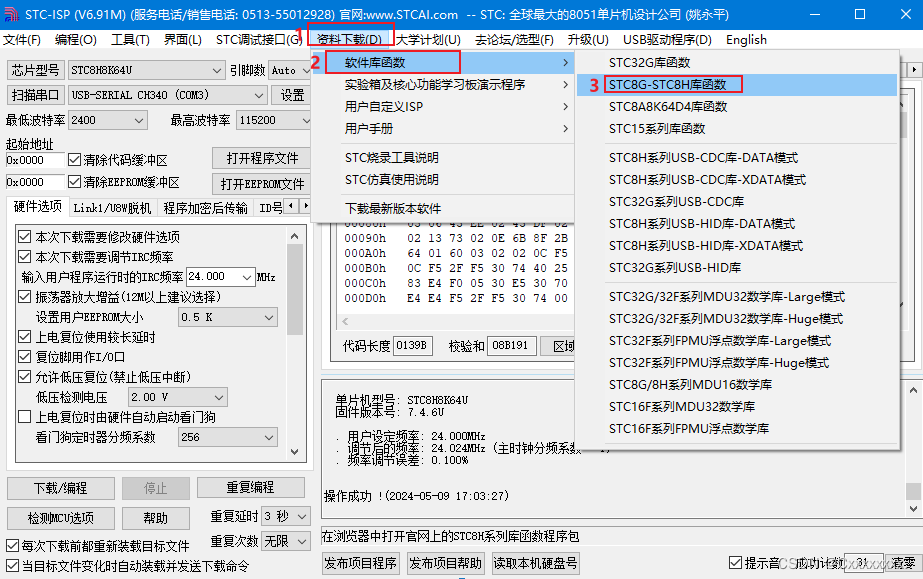Screen dimensions: 923x579
Task: Switch to the Link1/U8W脱机 tab
Action: 112,208
